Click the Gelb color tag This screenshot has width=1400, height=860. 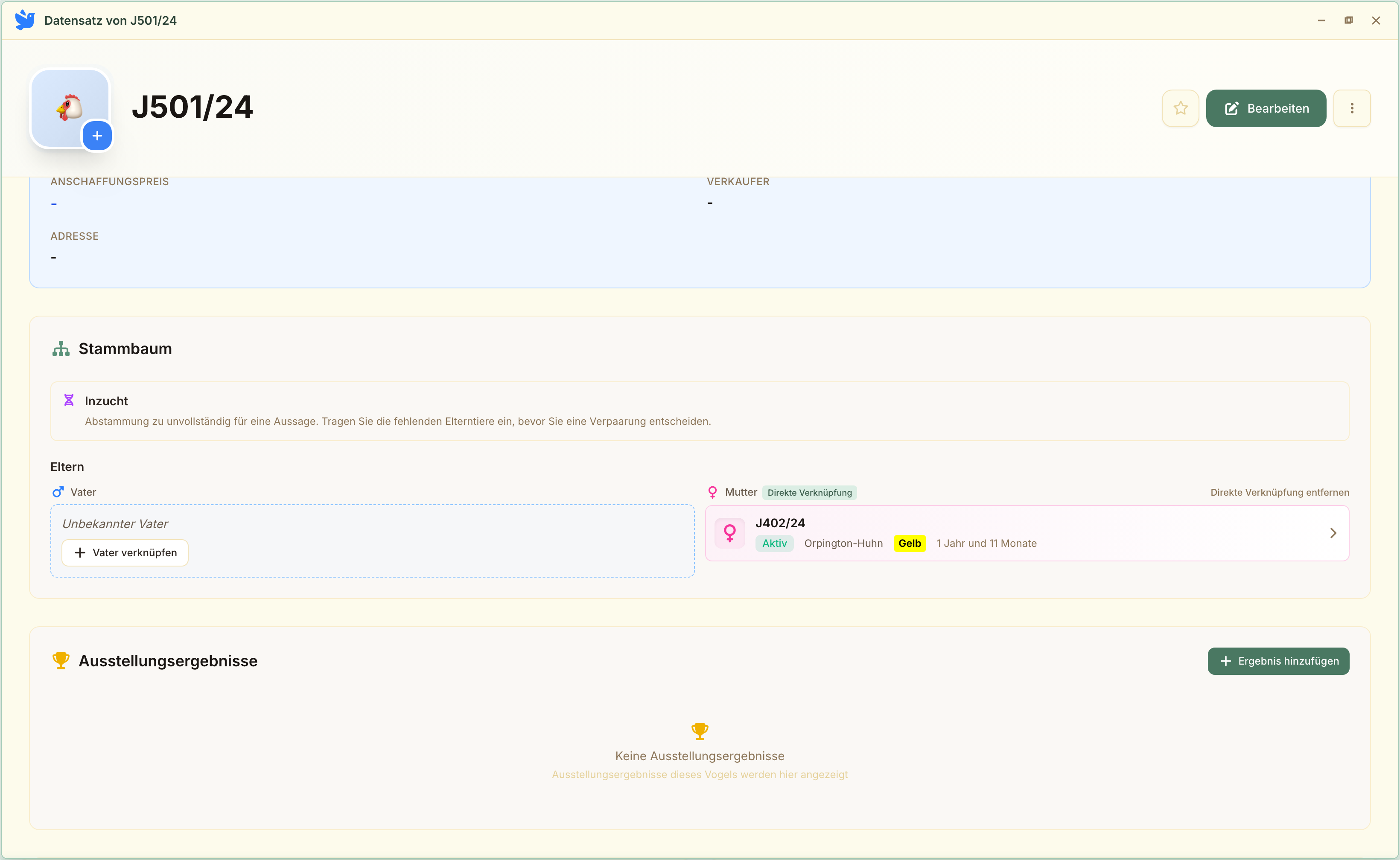tap(910, 543)
